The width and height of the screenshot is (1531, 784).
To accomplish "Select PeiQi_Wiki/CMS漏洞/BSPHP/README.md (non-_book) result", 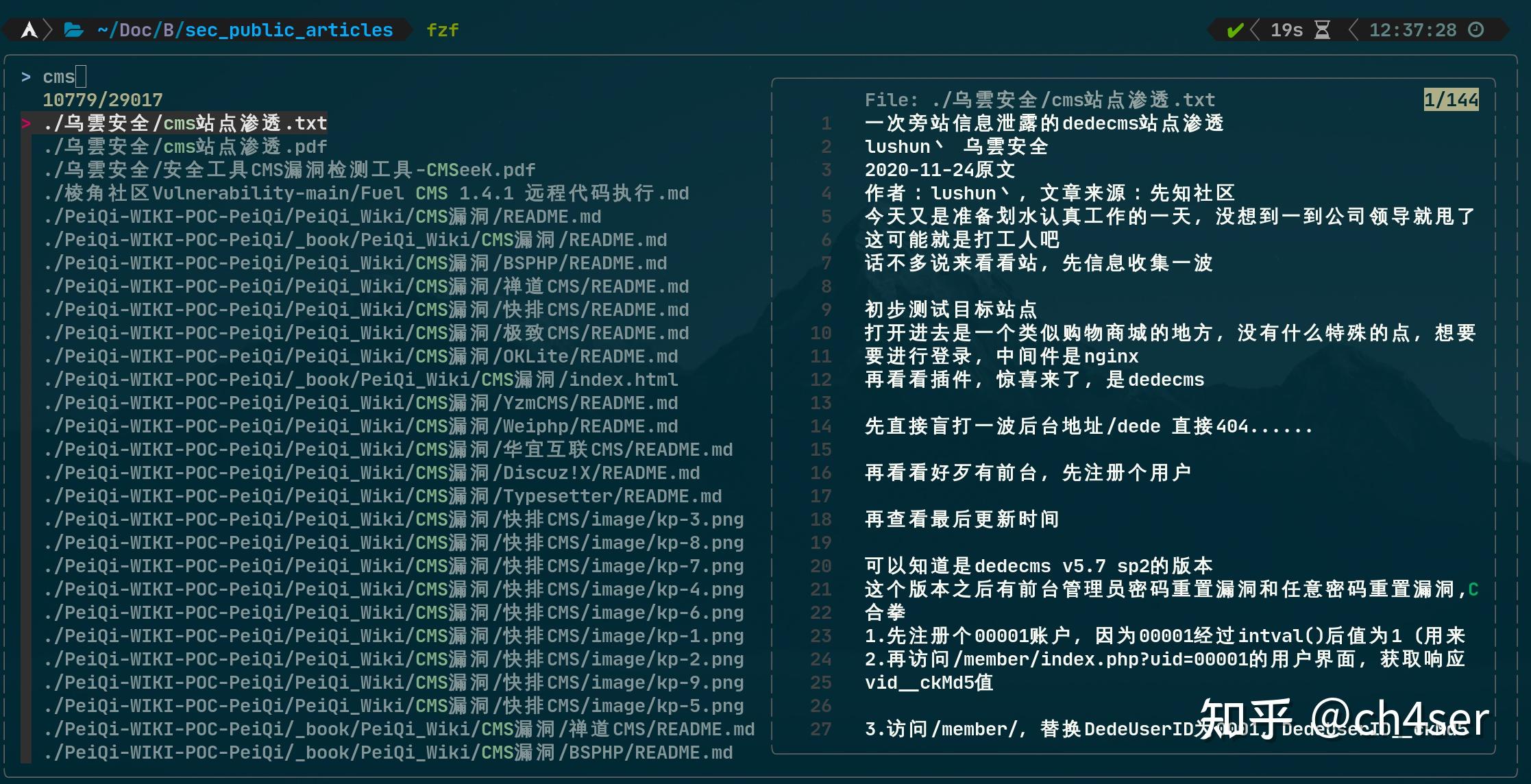I will tap(355, 263).
